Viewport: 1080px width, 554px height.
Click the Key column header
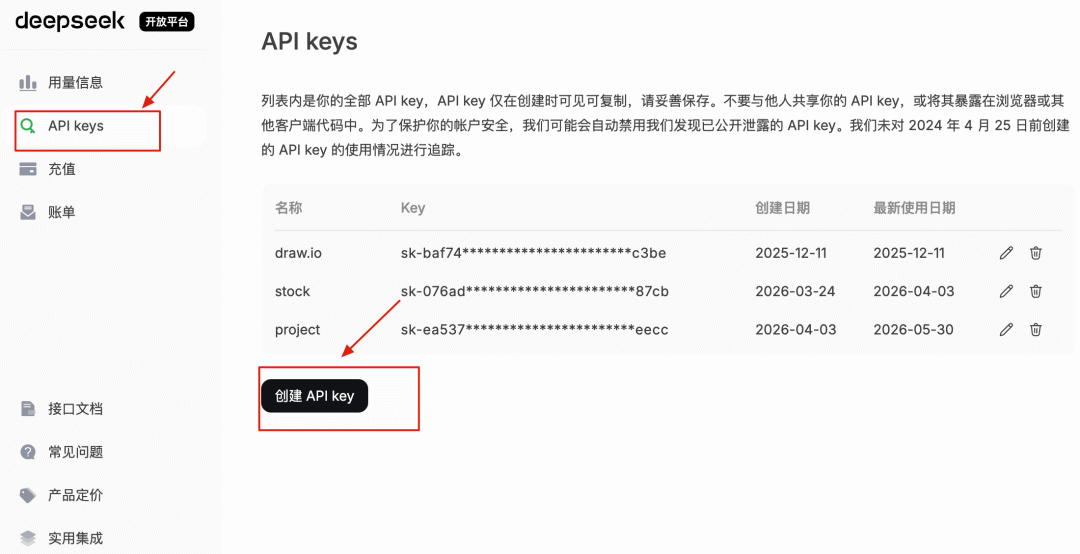(413, 208)
